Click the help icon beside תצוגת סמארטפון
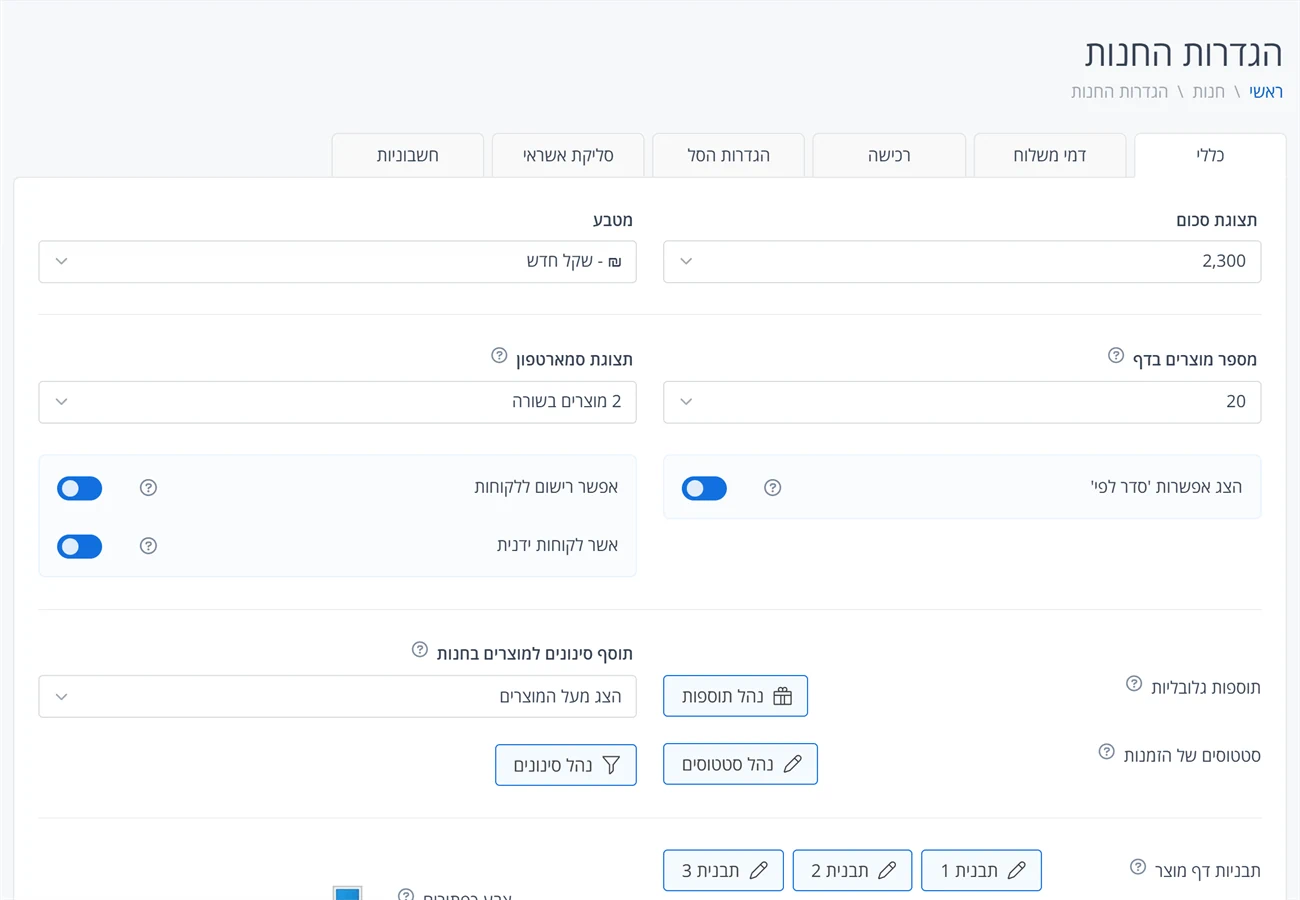 click(500, 356)
